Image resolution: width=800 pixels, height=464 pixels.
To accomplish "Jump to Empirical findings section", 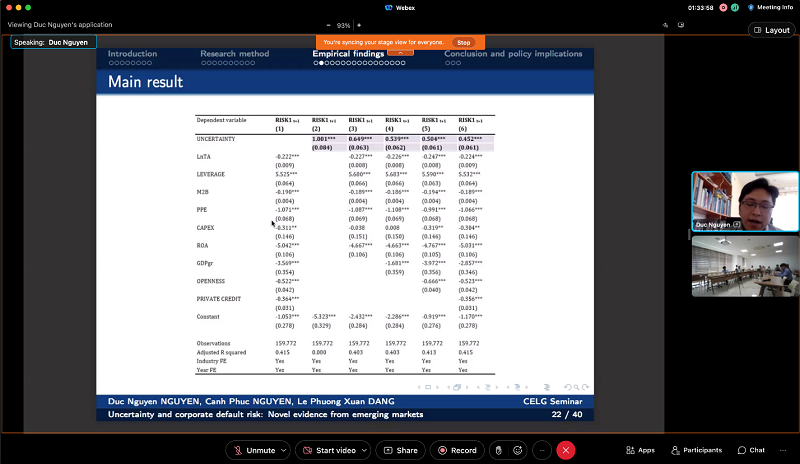I will pos(348,54).
